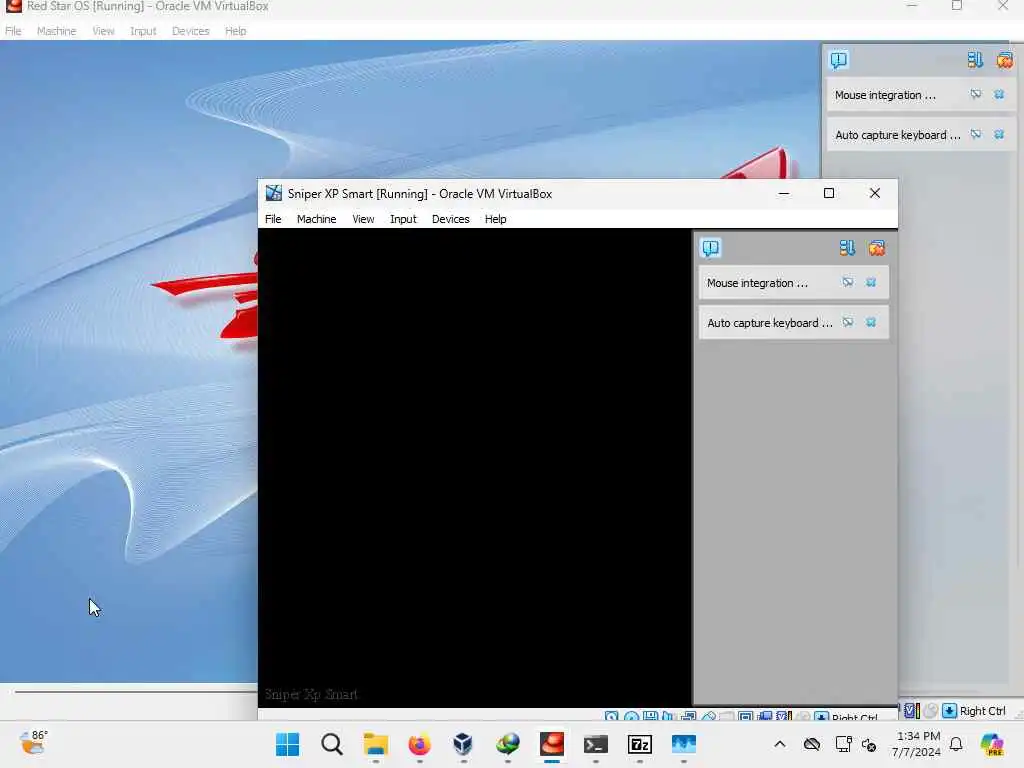This screenshot has height=768, width=1024.
Task: Launch Firefox from the taskbar
Action: coord(419,744)
